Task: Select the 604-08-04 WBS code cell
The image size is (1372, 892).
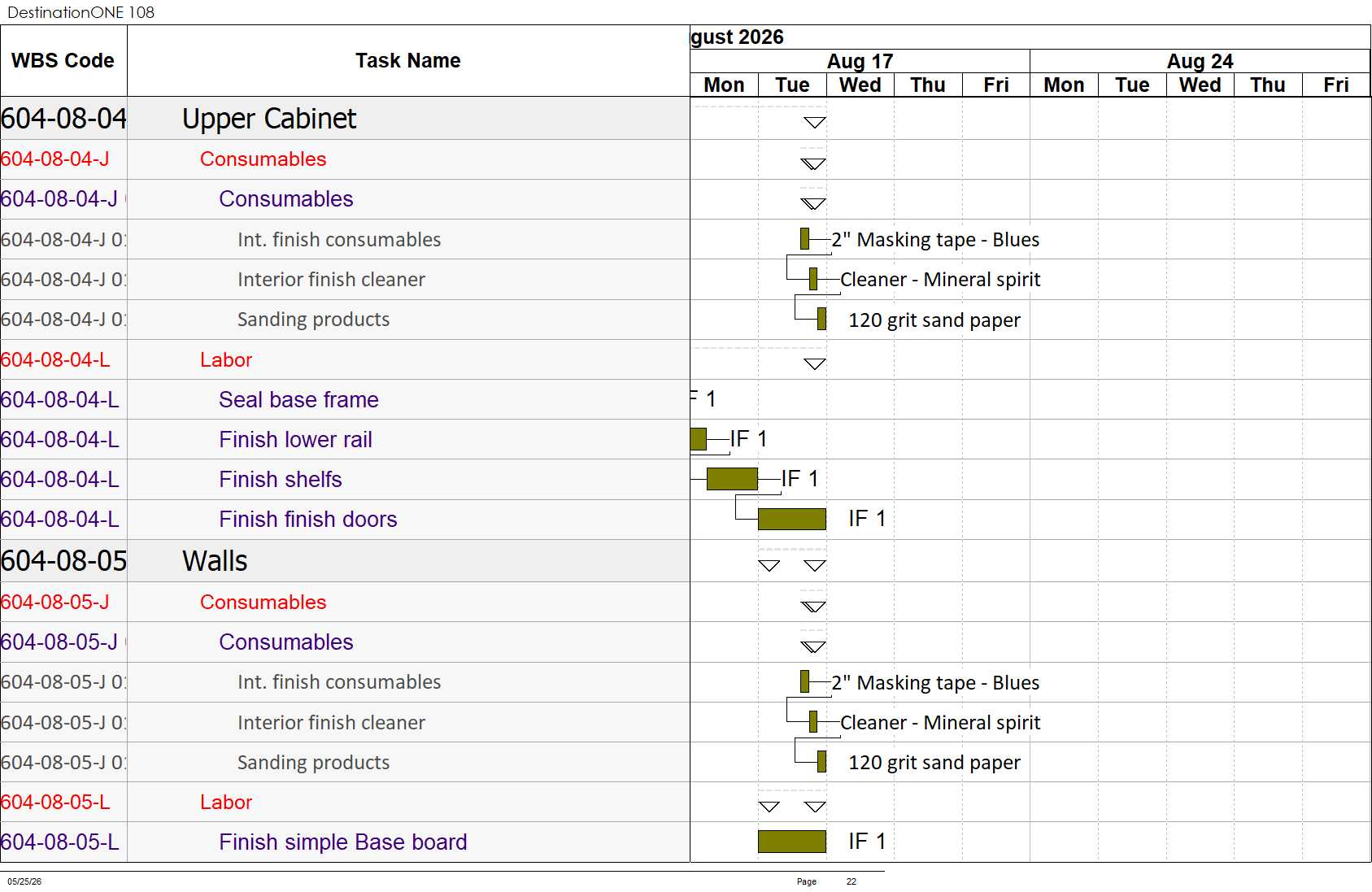Action: tap(63, 119)
